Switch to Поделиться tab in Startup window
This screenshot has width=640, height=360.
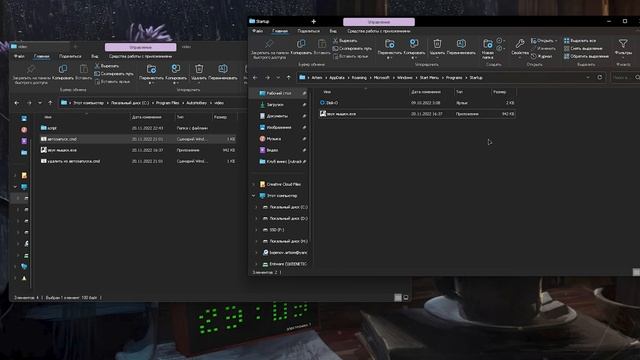pos(308,31)
